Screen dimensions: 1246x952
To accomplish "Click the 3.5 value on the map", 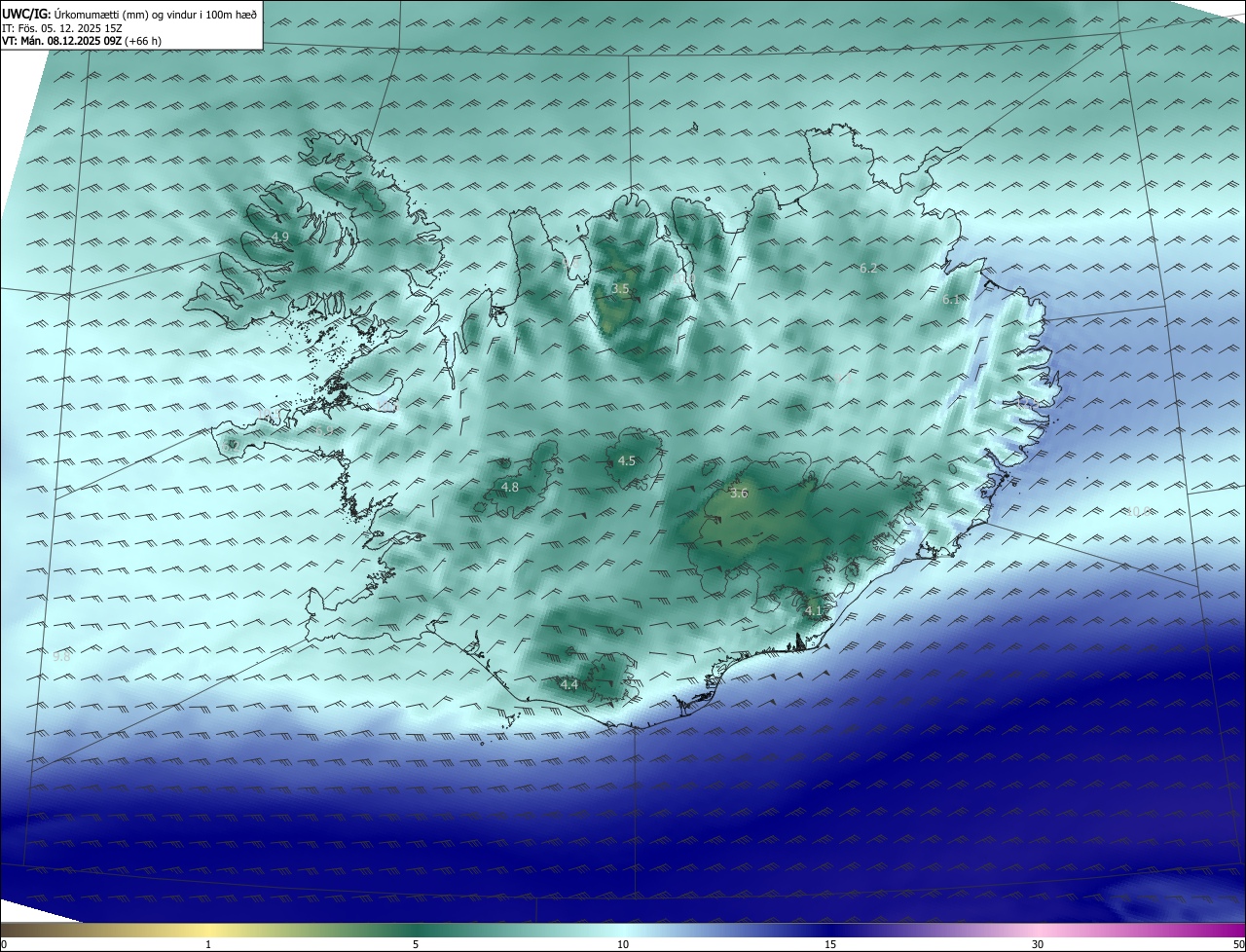I will (x=620, y=289).
